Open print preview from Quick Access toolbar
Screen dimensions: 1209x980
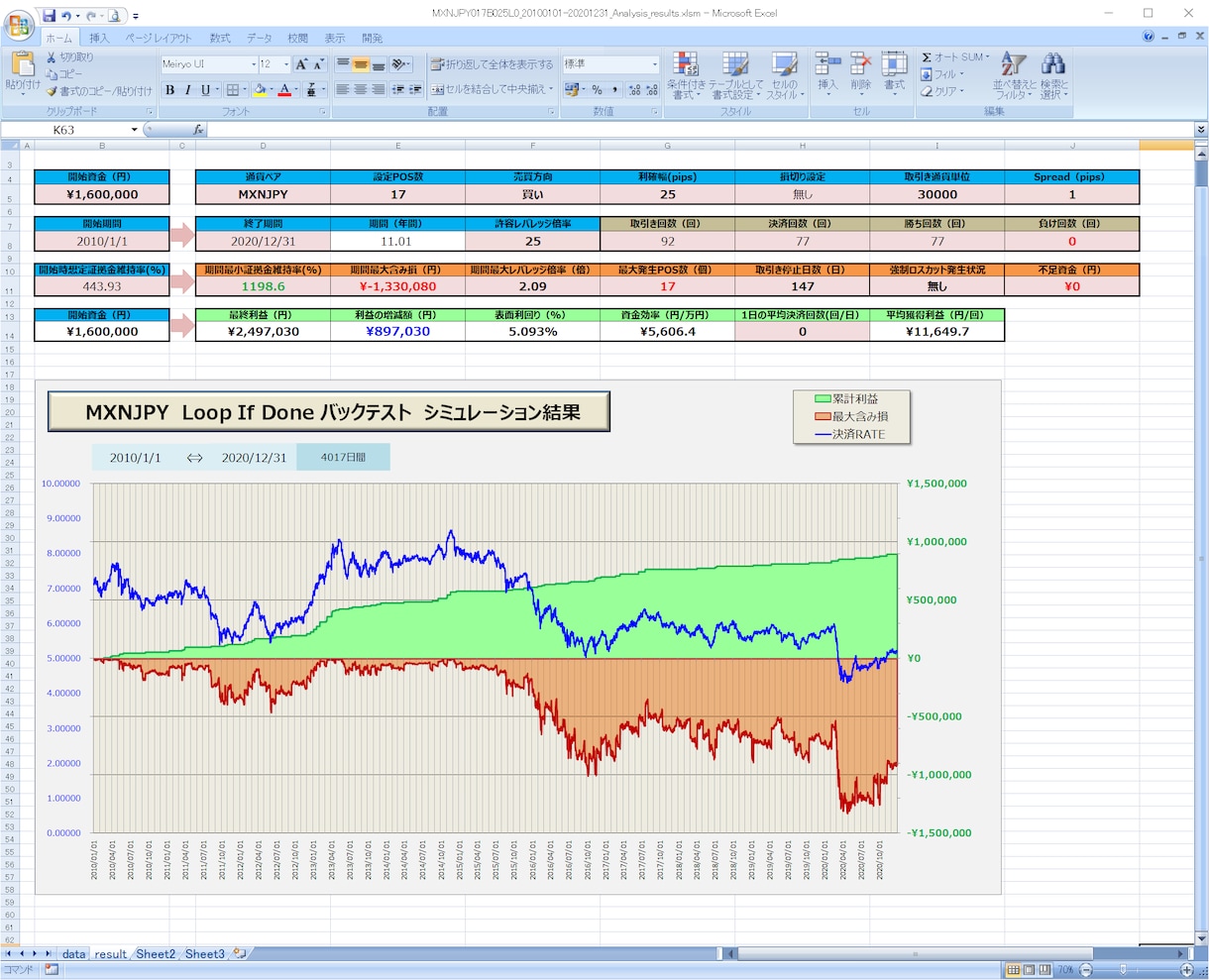click(x=114, y=16)
